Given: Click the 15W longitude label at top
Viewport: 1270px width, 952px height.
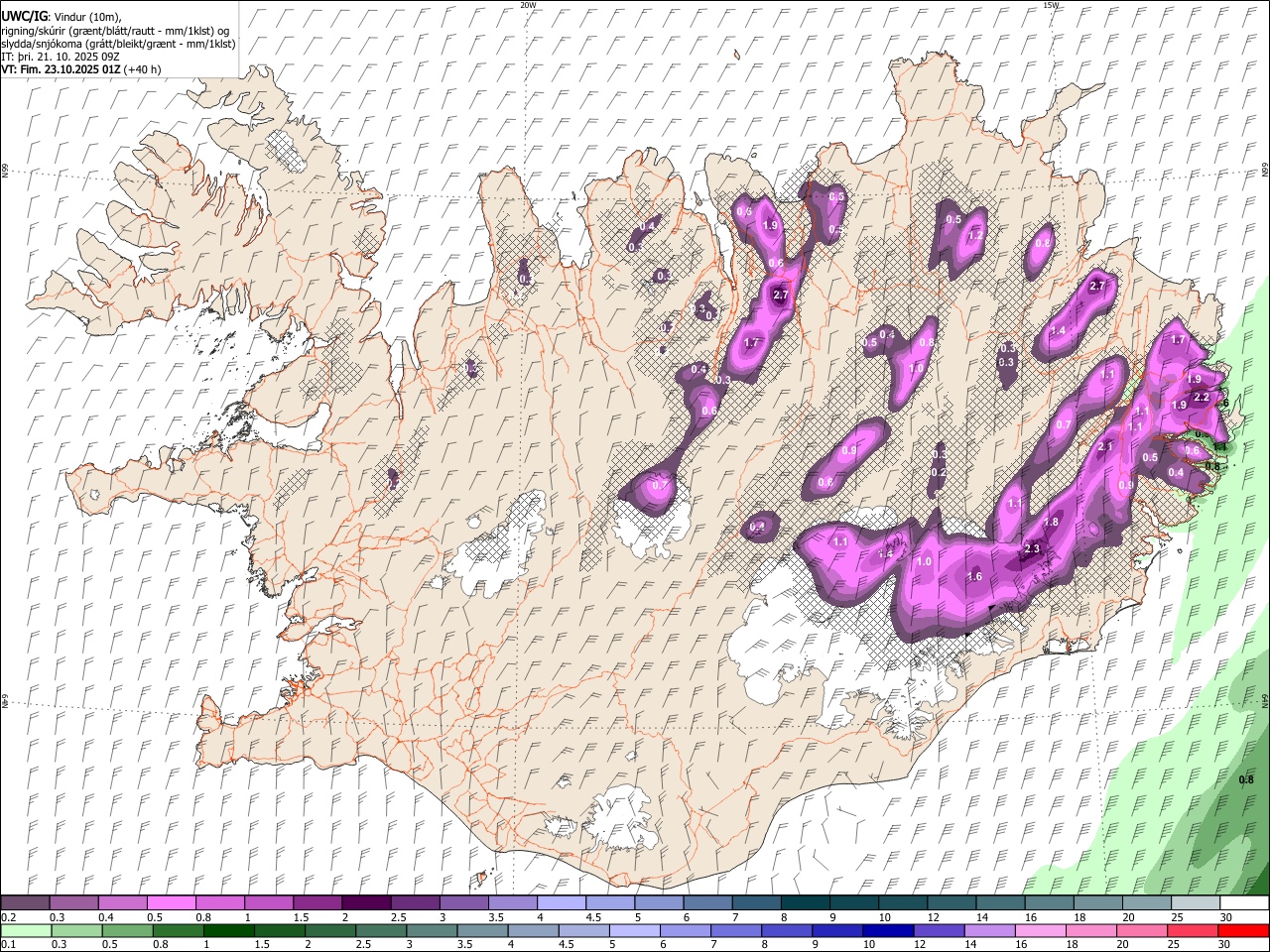Looking at the screenshot, I should 1050,5.
